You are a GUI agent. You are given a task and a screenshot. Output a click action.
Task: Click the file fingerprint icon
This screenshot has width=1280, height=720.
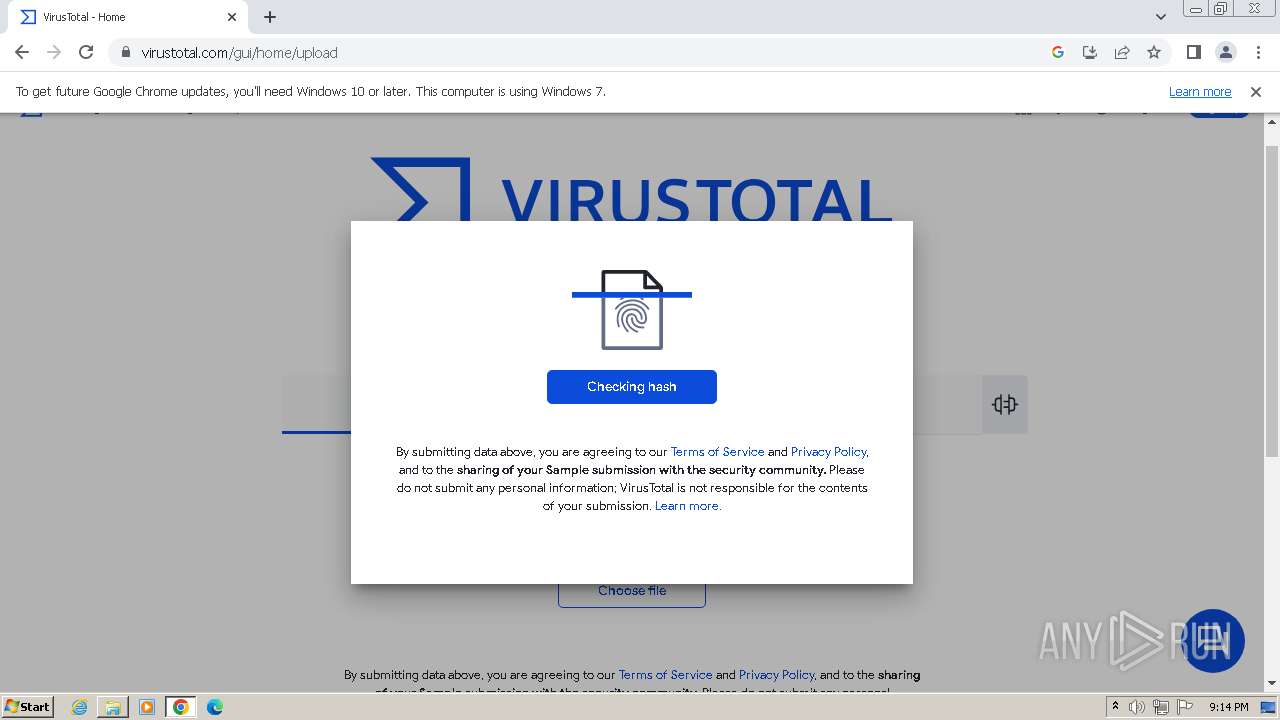(x=632, y=310)
